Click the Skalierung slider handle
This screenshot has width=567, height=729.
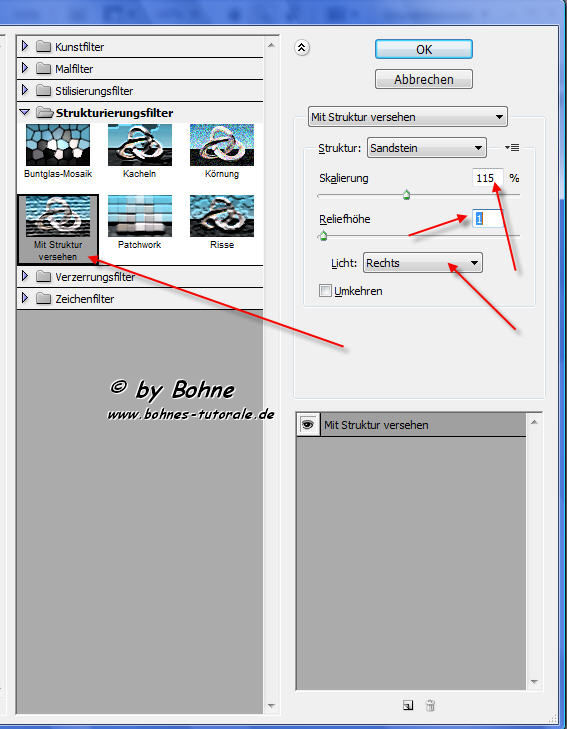click(407, 195)
